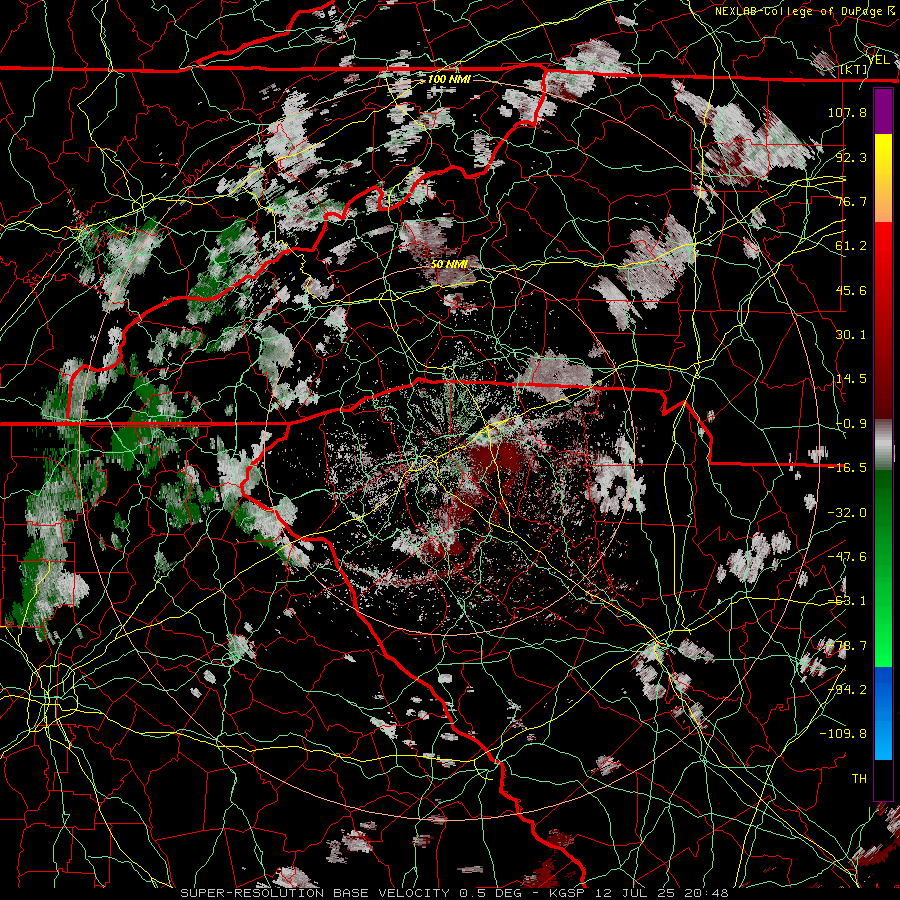The width and height of the screenshot is (900, 900).
Task: Click the -47.6 velocity scale value
Action: [847, 557]
